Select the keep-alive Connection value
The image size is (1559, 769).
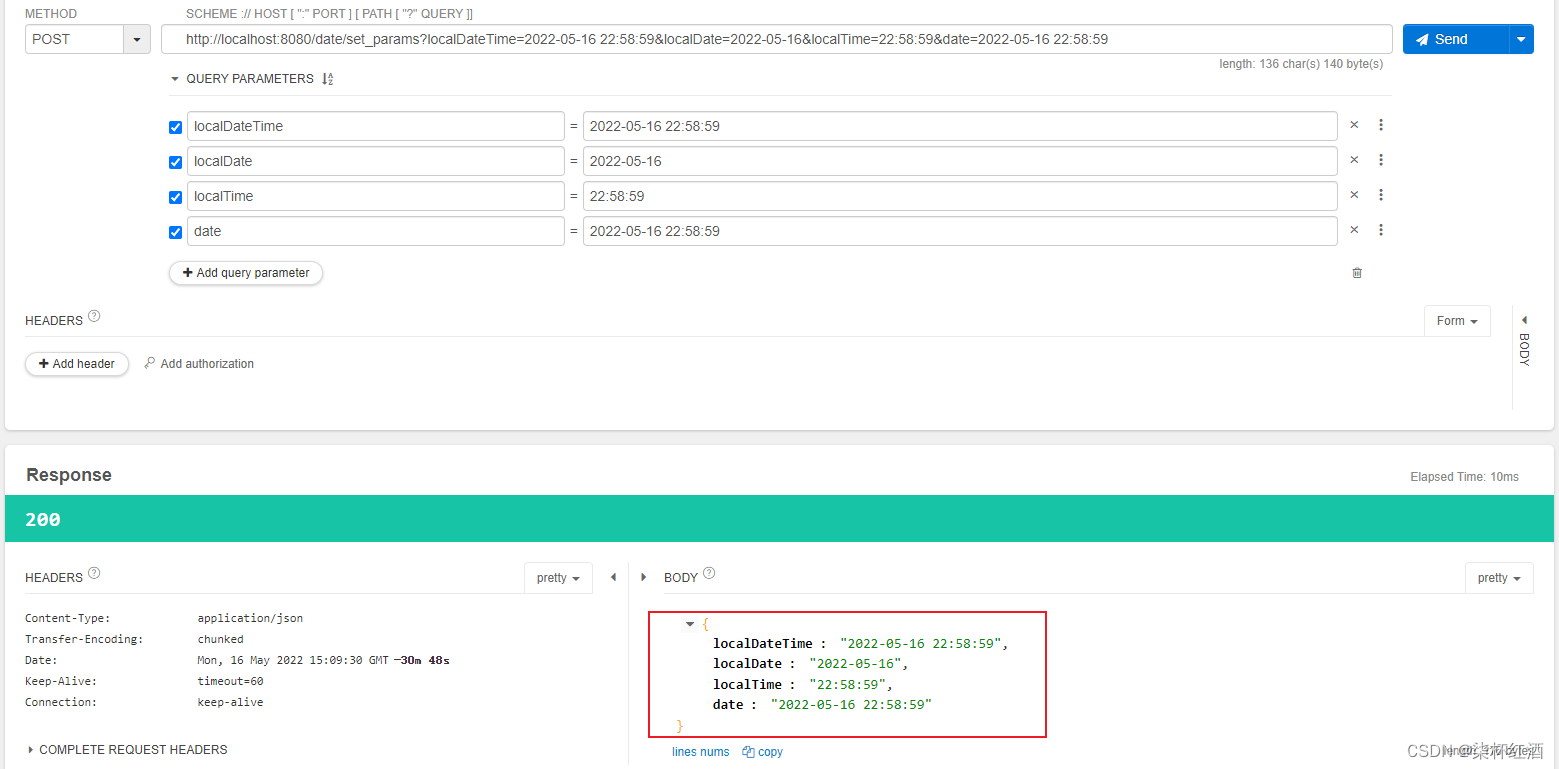pyautogui.click(x=230, y=702)
